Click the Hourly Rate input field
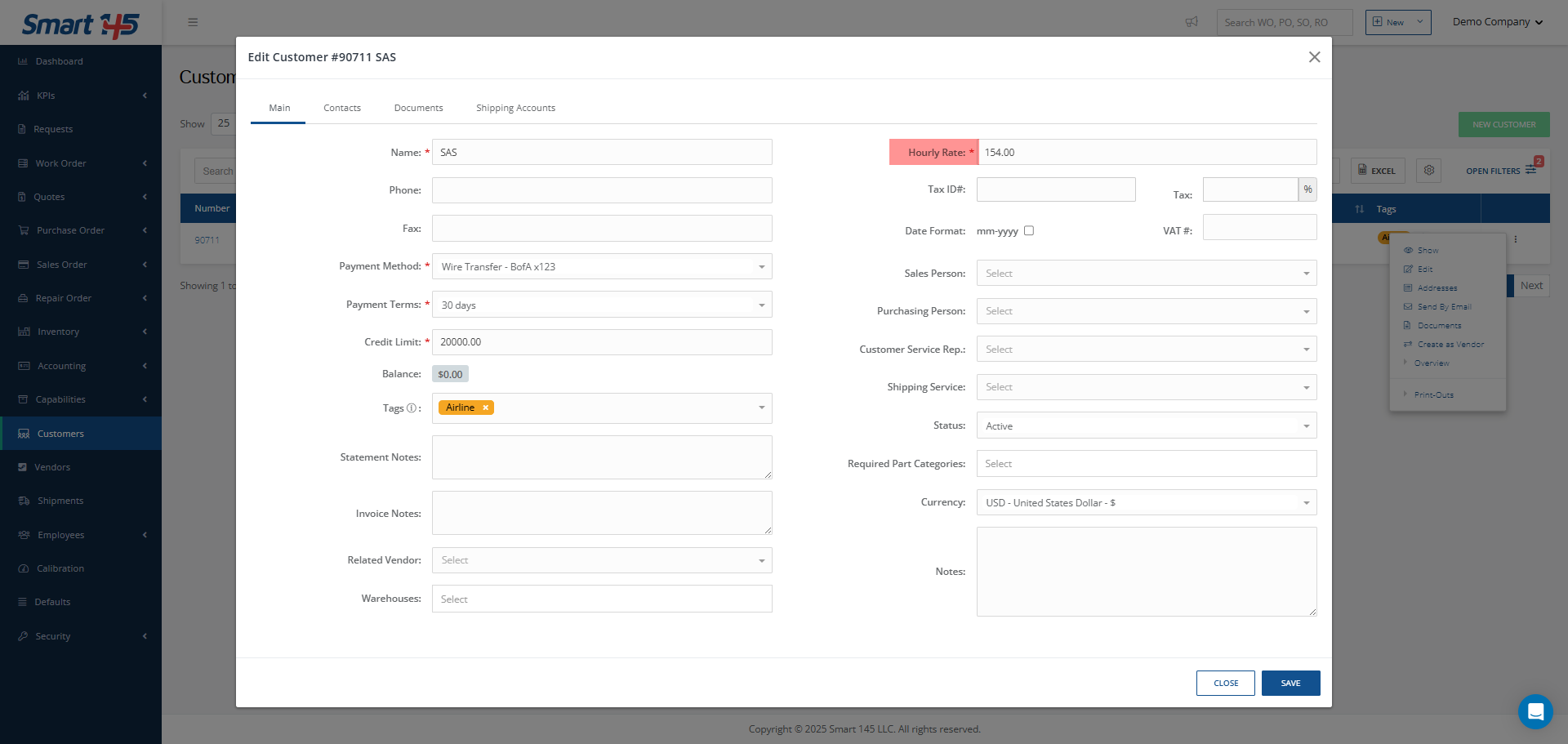Viewport: 1568px width, 744px height. pos(1147,153)
